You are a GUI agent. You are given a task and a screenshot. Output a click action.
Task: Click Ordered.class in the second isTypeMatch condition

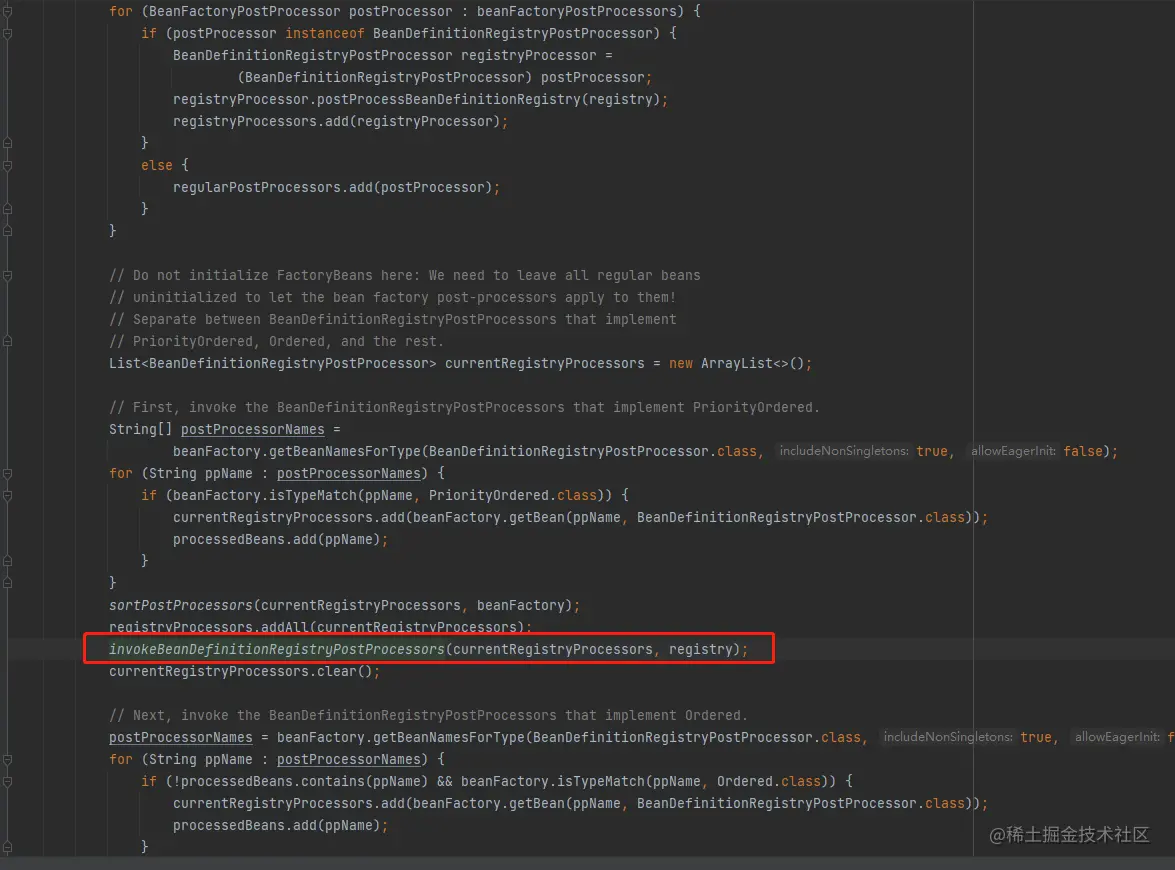(x=768, y=782)
